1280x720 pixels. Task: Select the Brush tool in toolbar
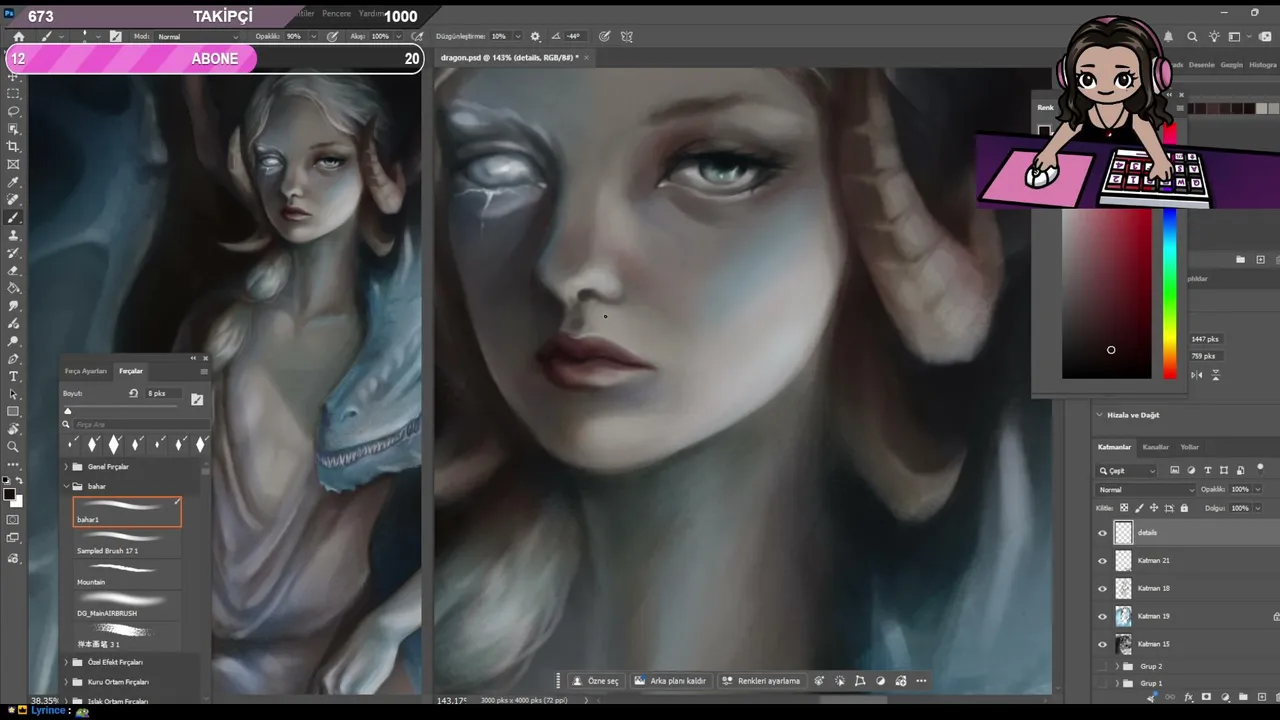(x=13, y=218)
